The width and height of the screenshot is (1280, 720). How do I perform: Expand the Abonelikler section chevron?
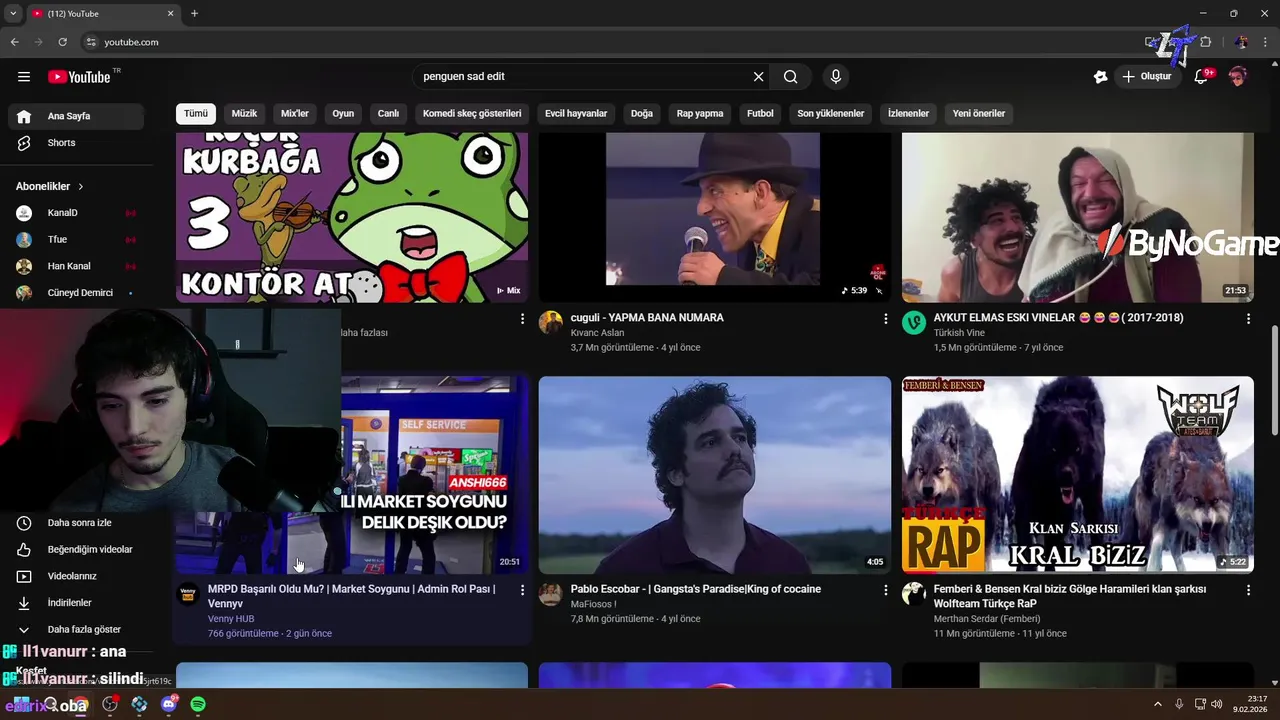coord(81,187)
